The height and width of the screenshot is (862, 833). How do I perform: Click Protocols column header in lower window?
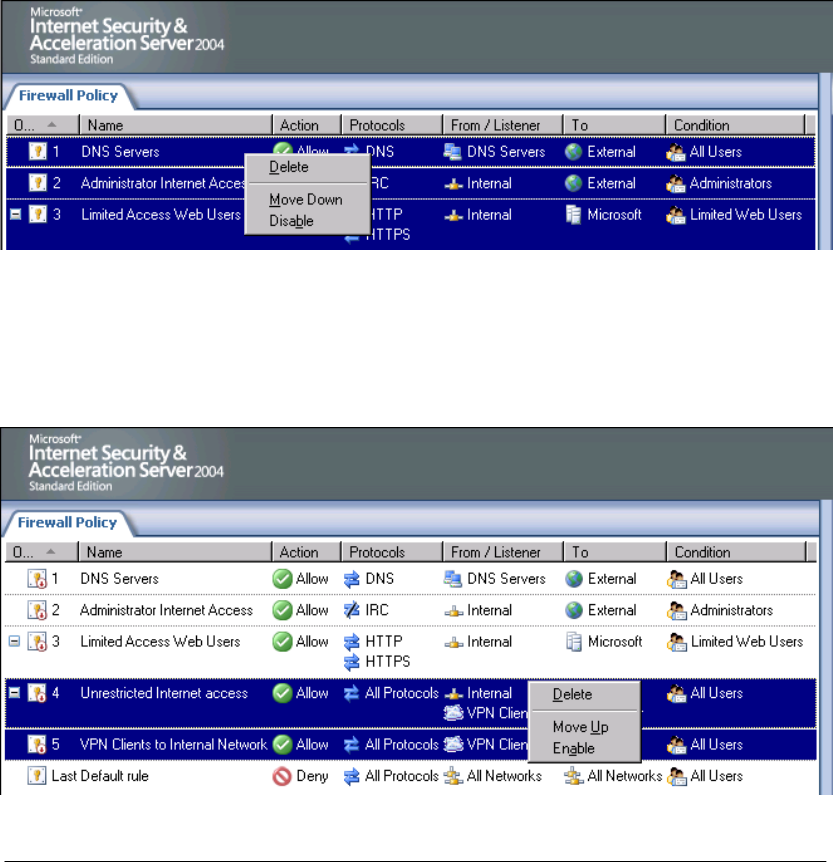click(392, 552)
